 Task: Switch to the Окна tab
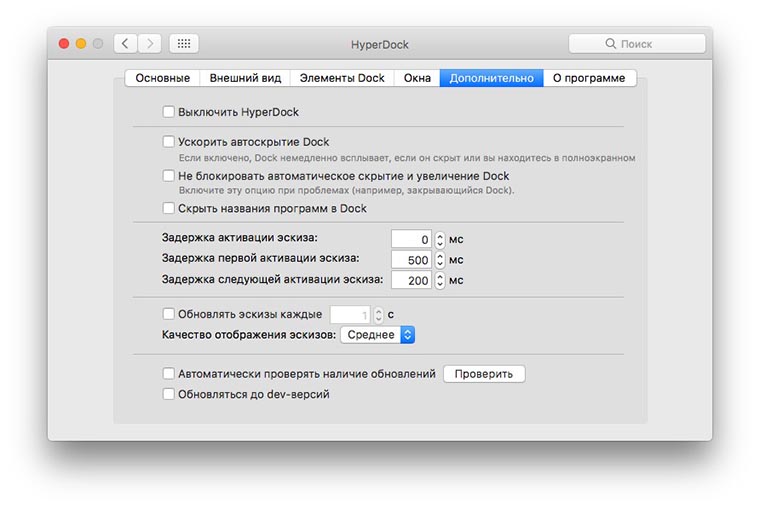[x=417, y=78]
